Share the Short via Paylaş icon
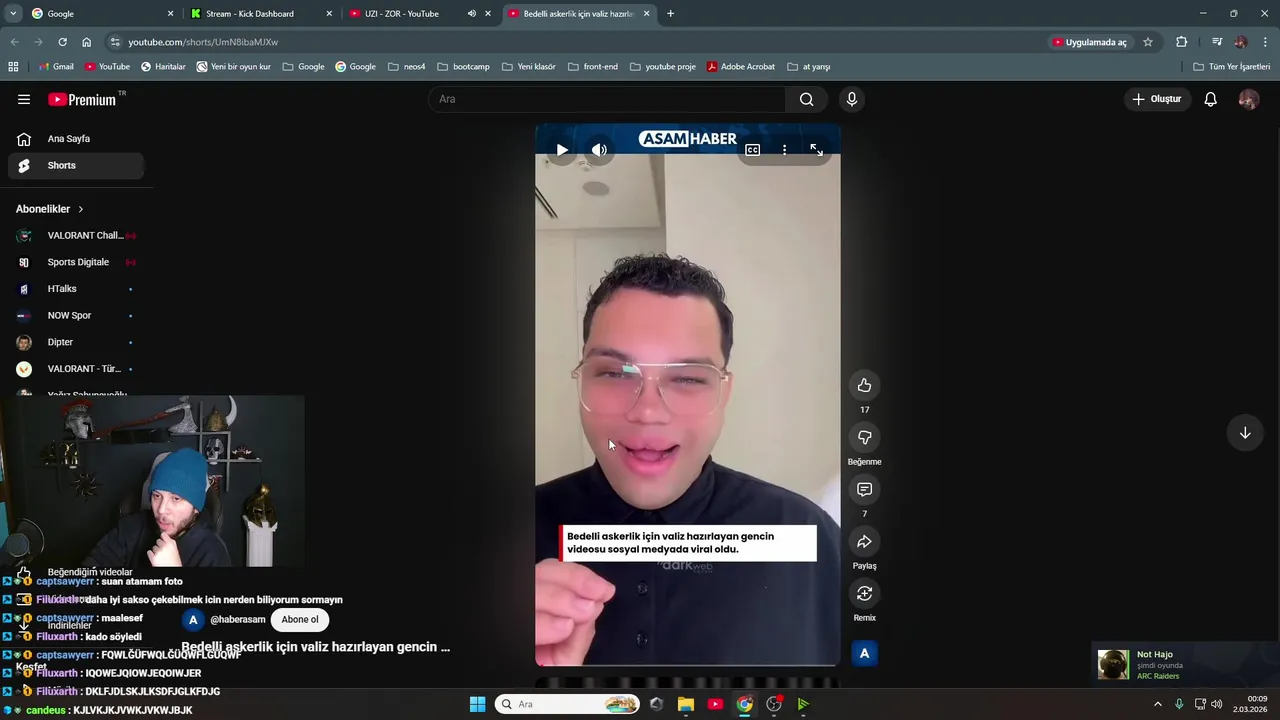This screenshot has width=1280, height=720. [x=864, y=541]
